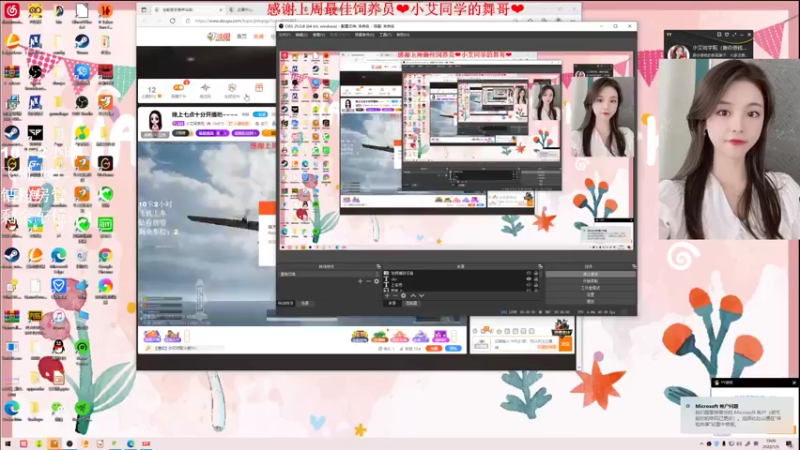Pop out the OBS sources dock
This screenshot has height=450, width=800.
[540, 266]
